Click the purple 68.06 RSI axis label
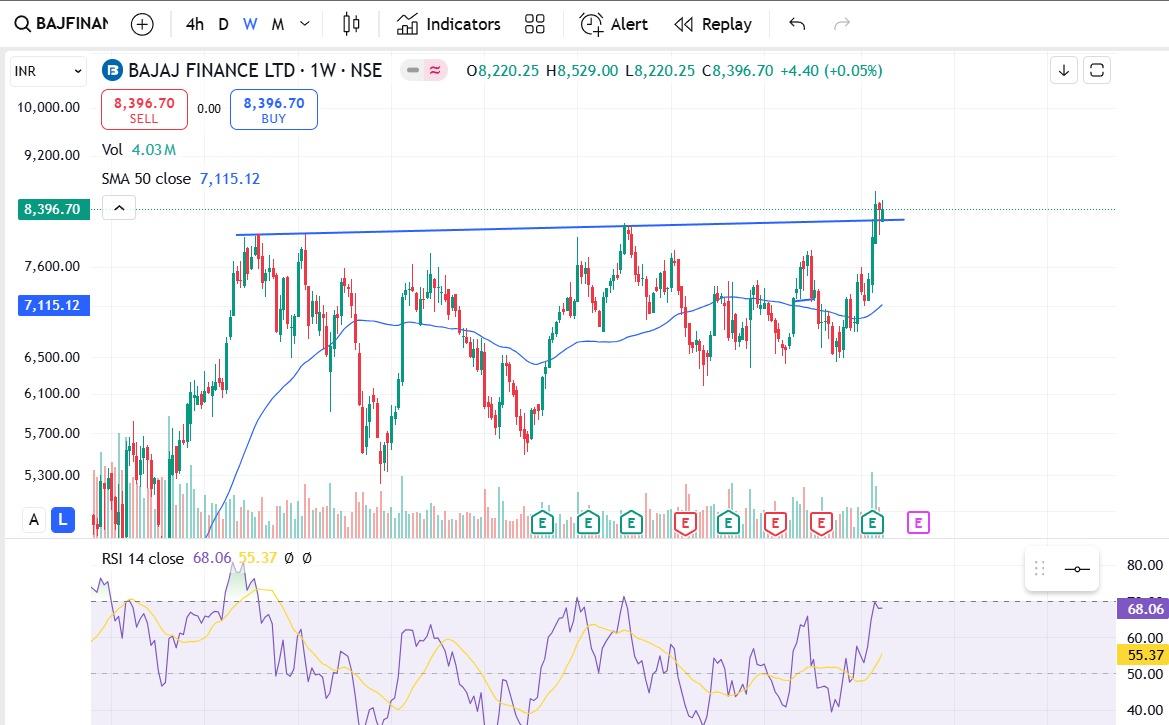The width and height of the screenshot is (1169, 725). pyautogui.click(x=1144, y=609)
